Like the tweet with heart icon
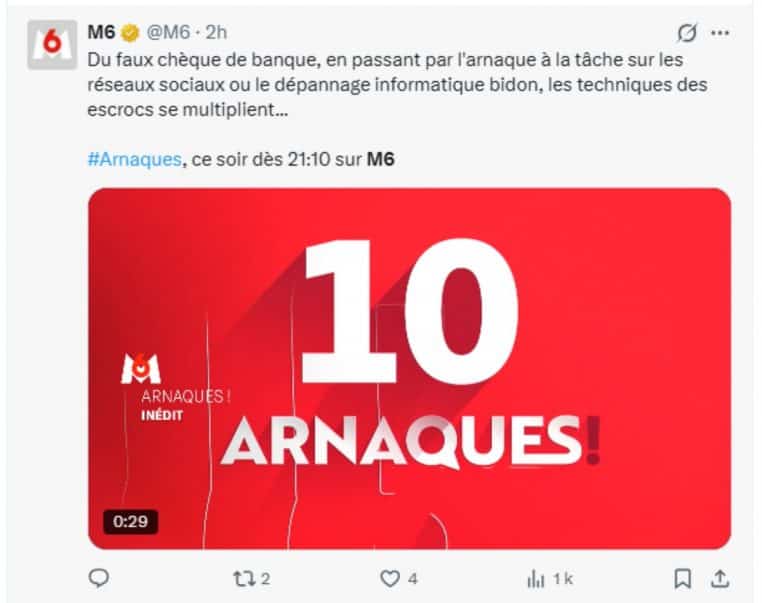 point(390,579)
